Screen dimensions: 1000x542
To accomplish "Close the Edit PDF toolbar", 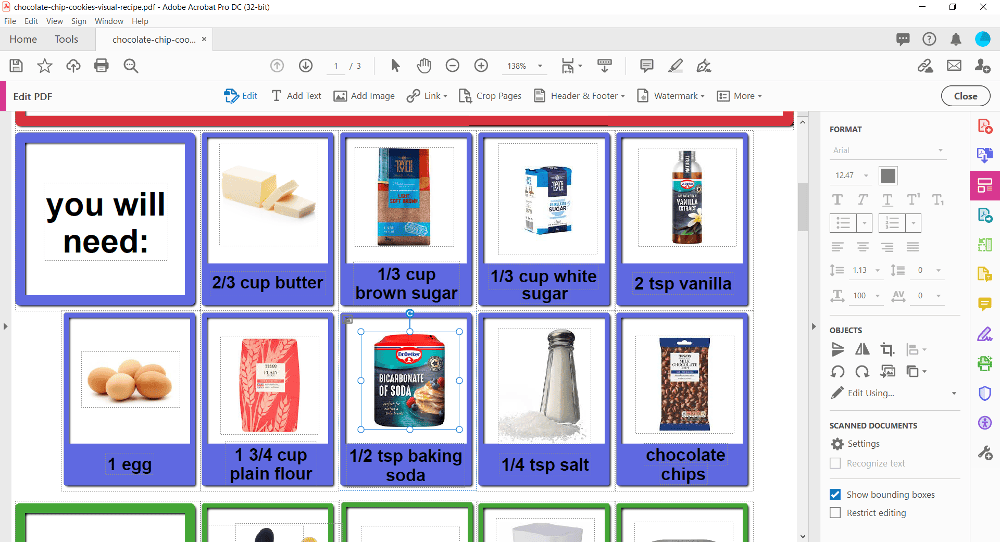I will (966, 96).
